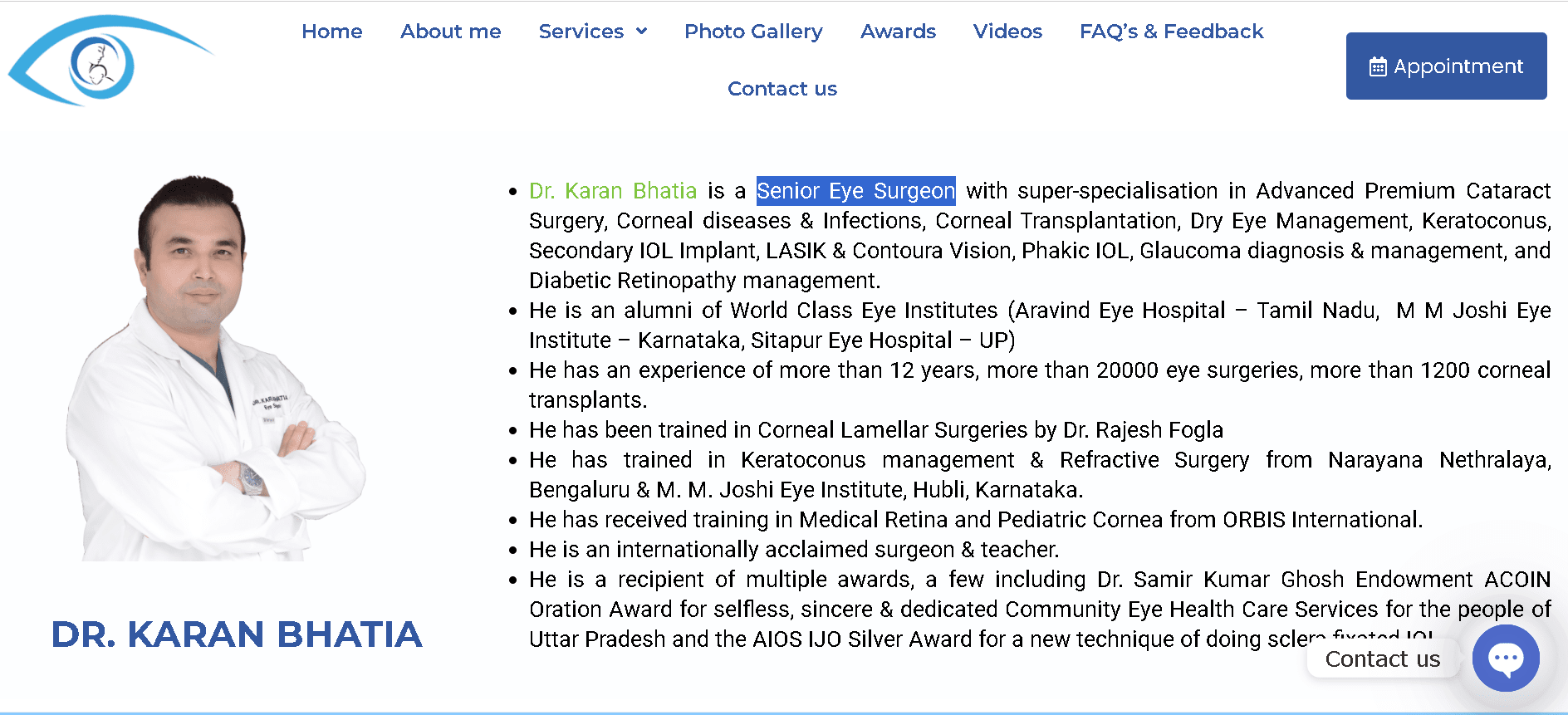Open the chat bubble icon
1568x715 pixels.
(x=1505, y=658)
